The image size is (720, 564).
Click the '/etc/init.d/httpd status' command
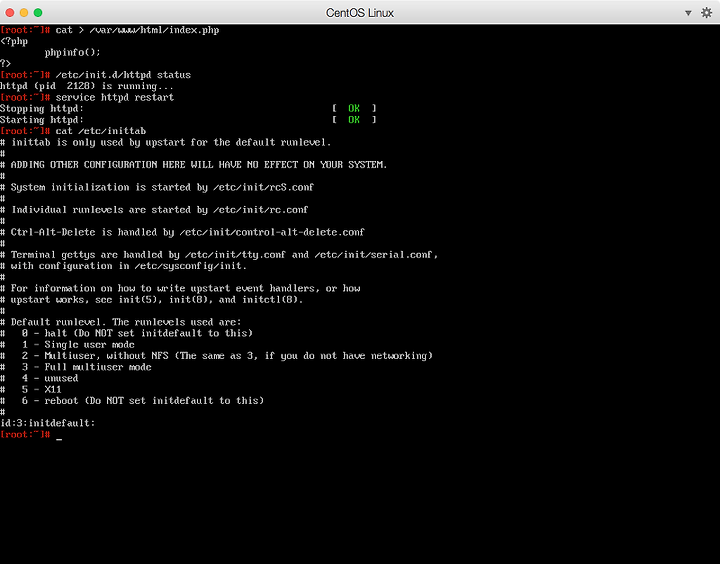coord(123,75)
